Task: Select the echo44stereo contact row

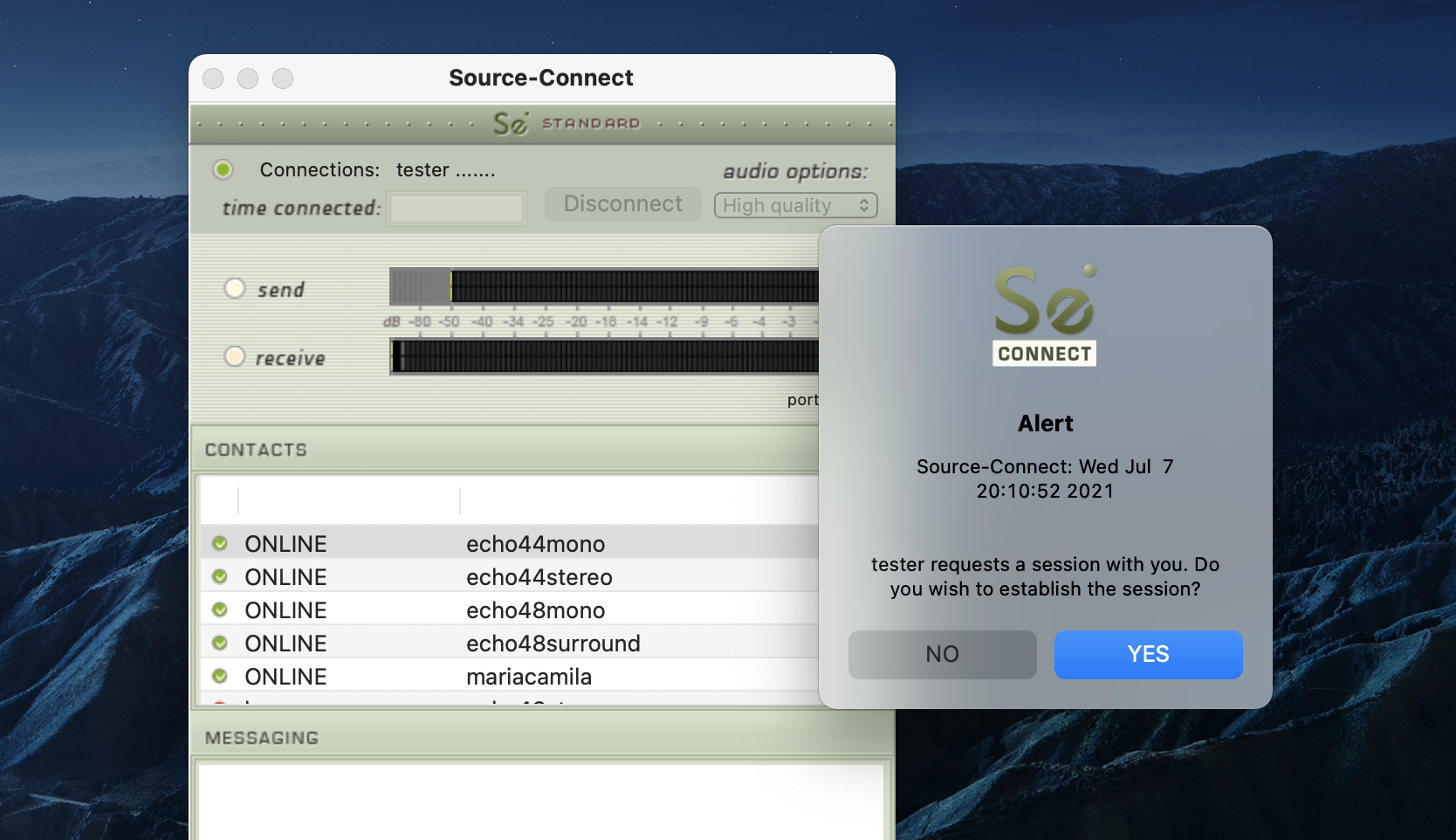Action: [539, 577]
